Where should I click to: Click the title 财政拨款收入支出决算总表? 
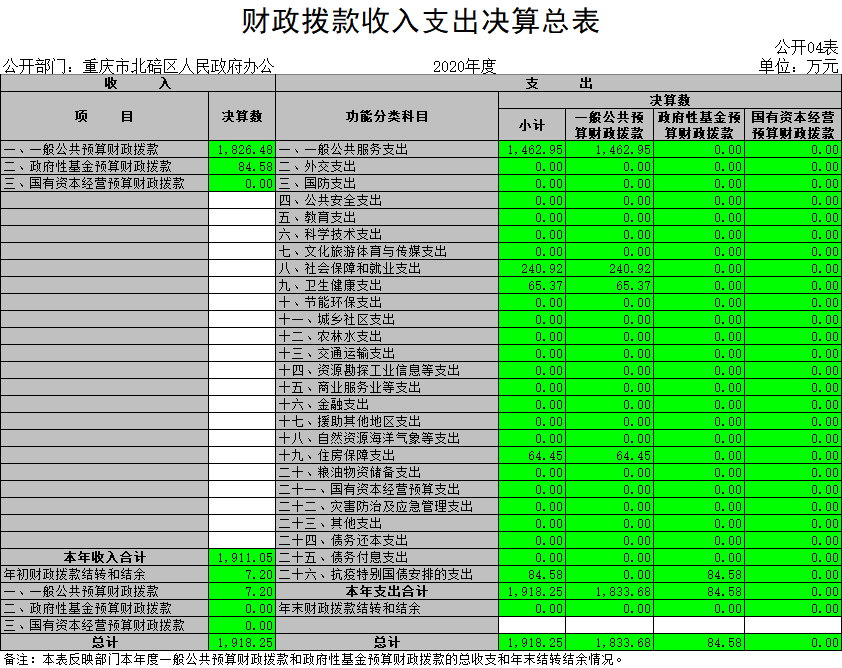point(420,21)
